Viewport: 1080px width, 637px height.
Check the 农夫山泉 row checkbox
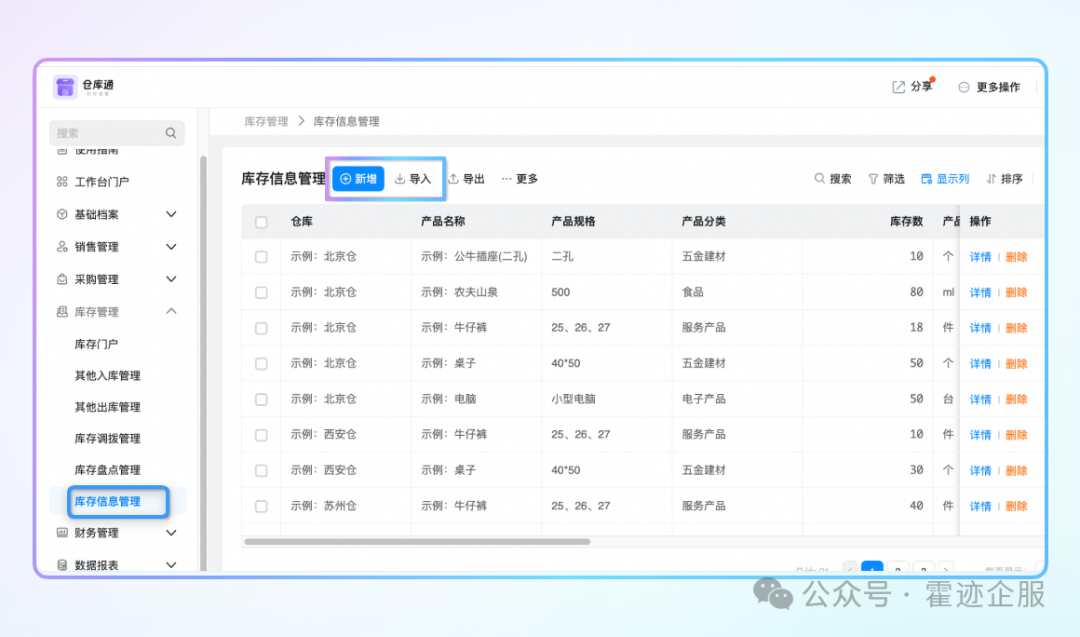(261, 293)
